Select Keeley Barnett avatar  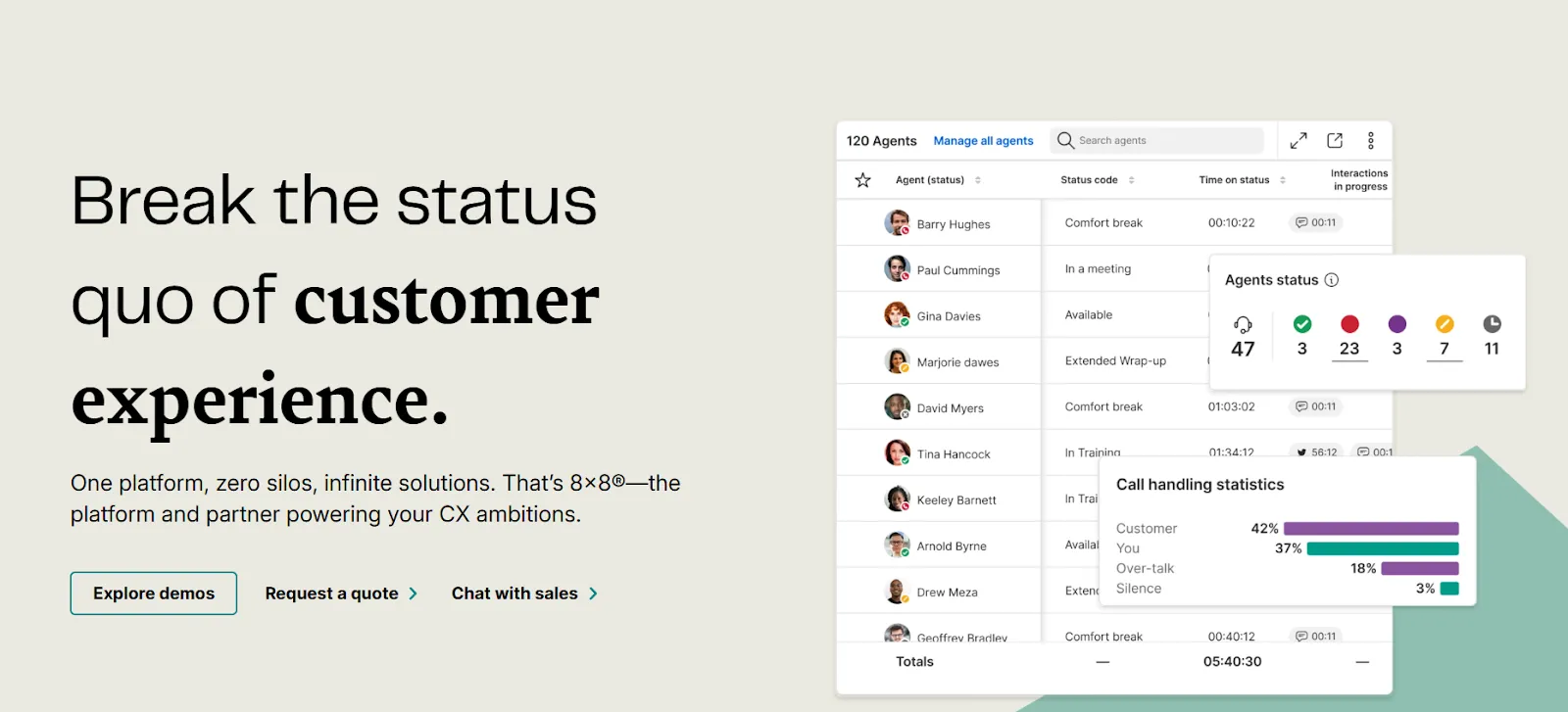897,499
